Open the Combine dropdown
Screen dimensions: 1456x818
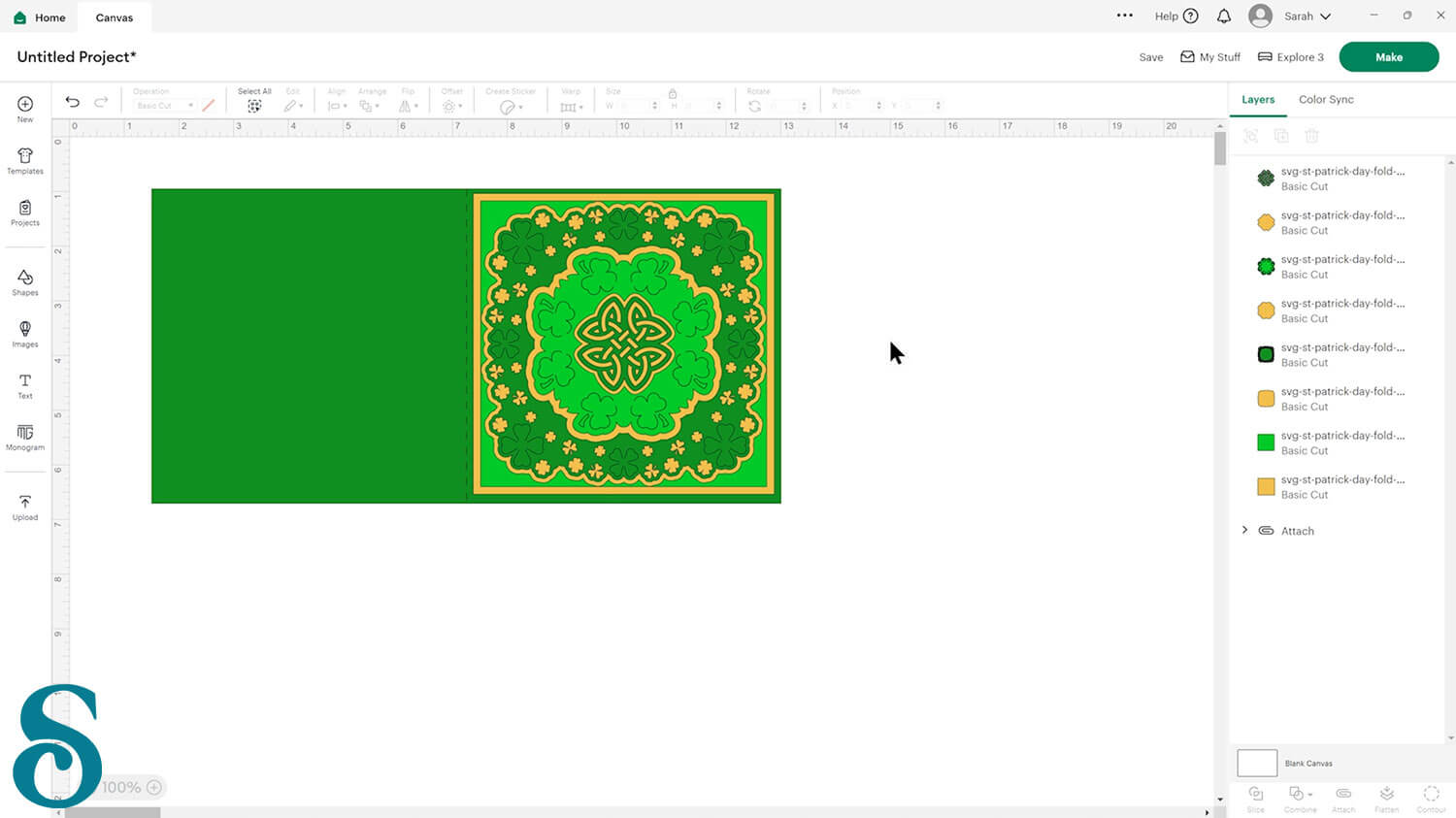(x=1300, y=799)
